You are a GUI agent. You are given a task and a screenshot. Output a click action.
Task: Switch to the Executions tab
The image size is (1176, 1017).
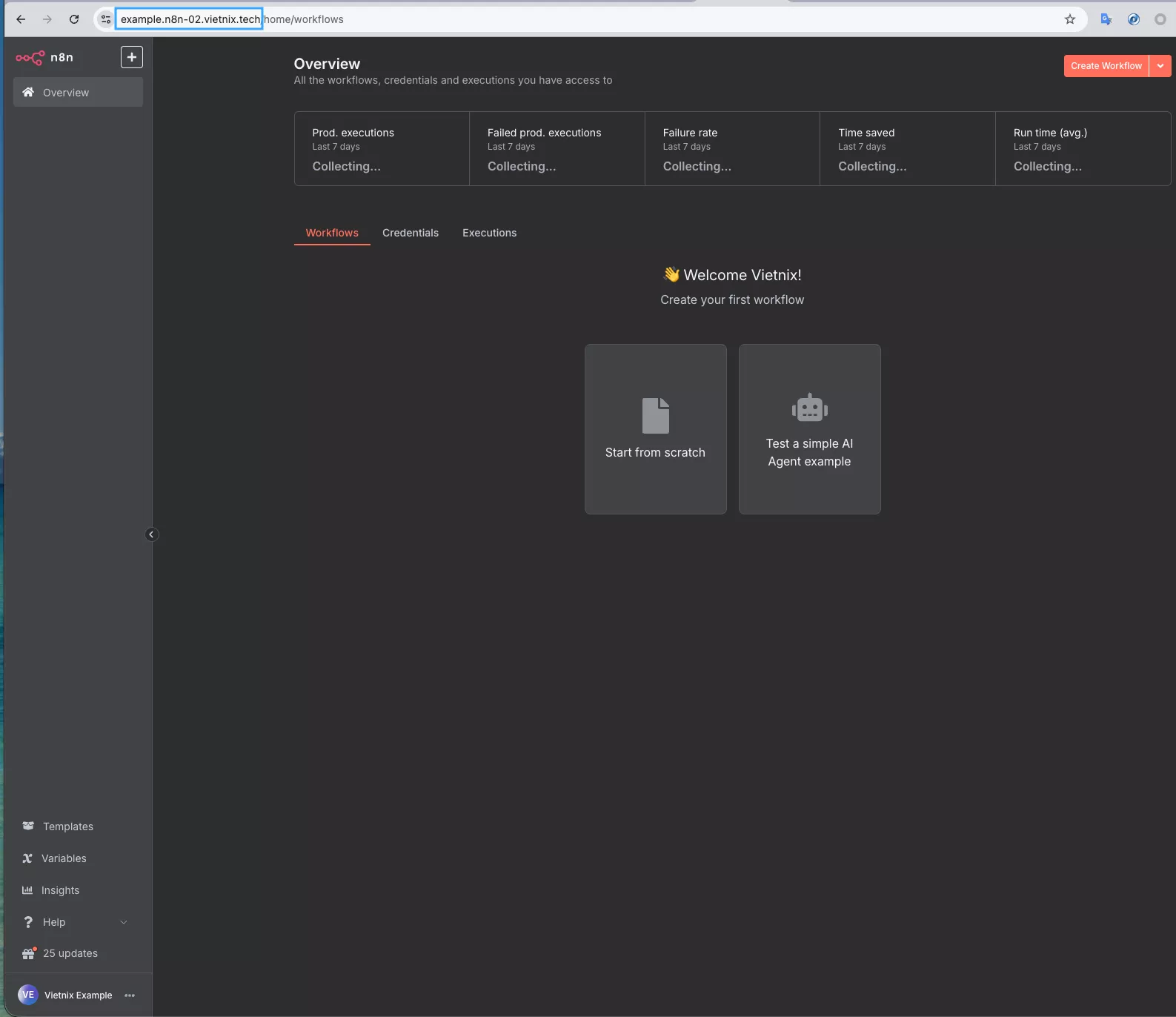pyautogui.click(x=489, y=233)
